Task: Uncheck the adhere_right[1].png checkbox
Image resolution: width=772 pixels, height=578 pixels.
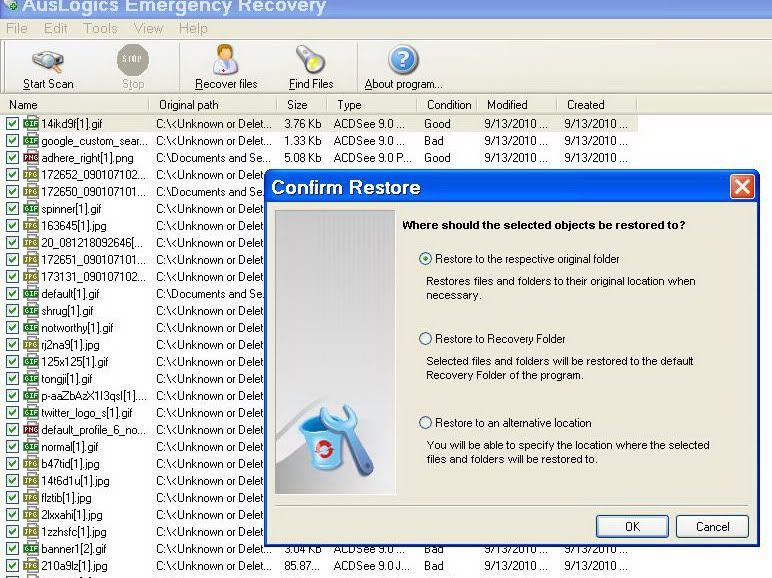Action: [x=12, y=158]
